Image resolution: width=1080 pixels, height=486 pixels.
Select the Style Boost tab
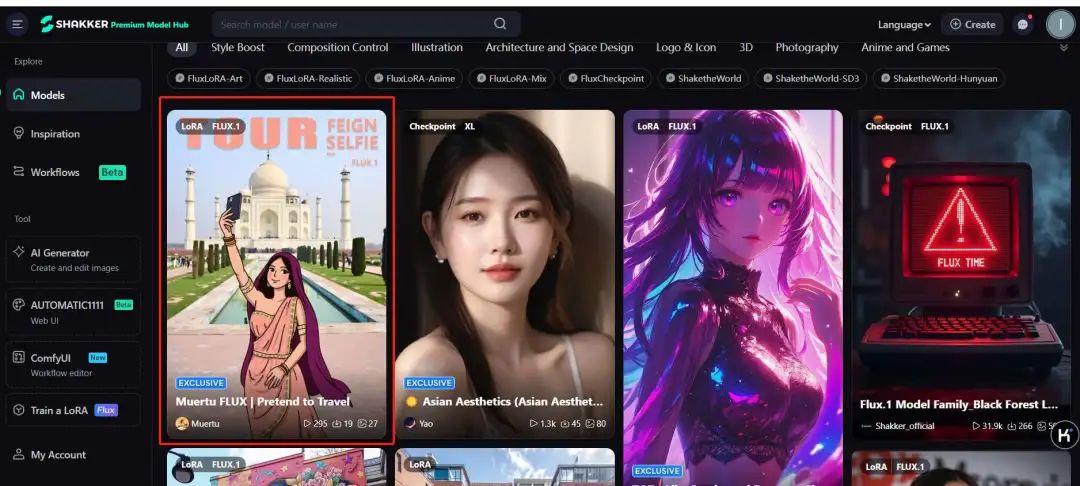238,47
